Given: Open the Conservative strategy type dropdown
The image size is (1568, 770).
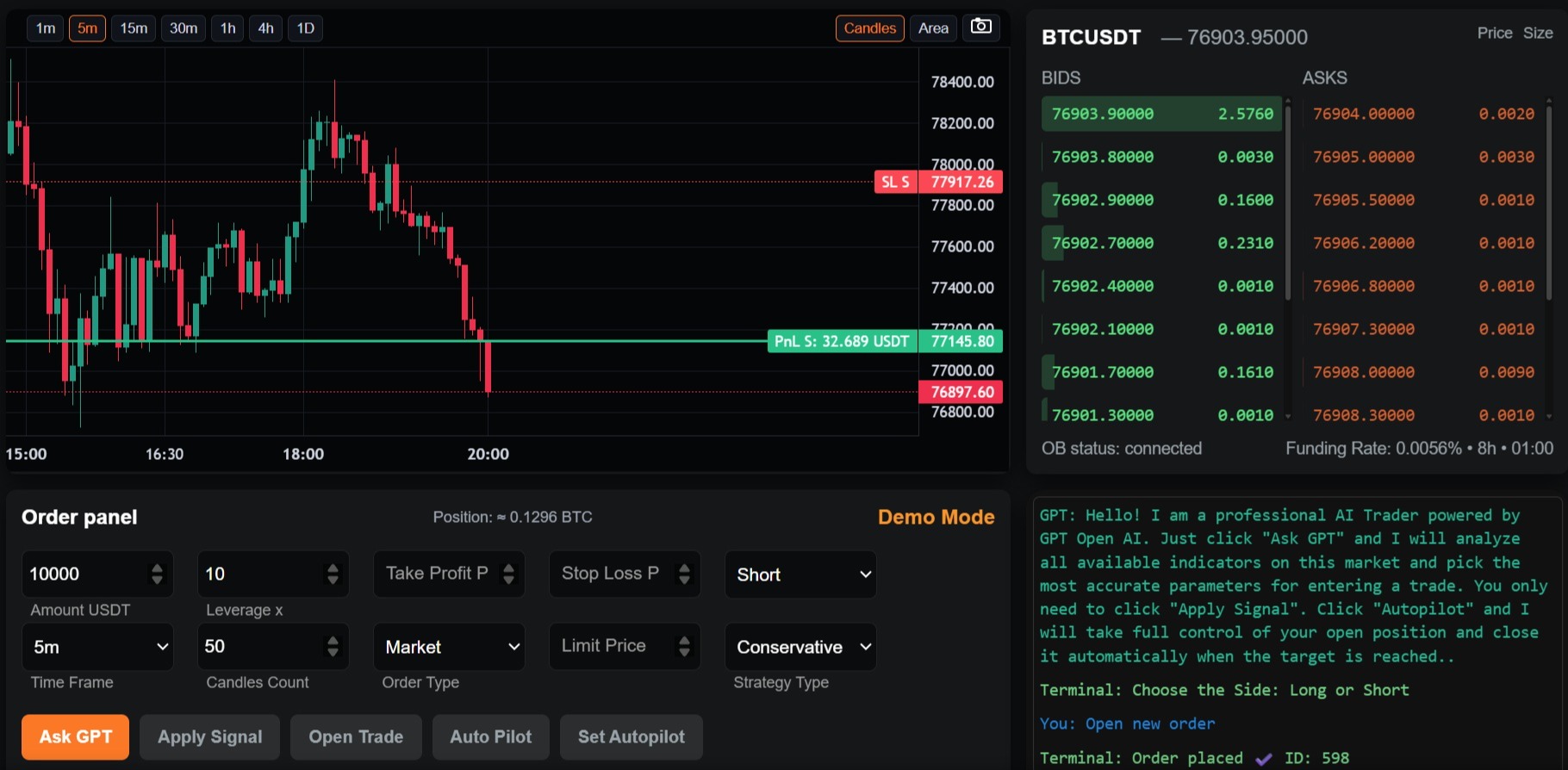Looking at the screenshot, I should click(x=800, y=647).
